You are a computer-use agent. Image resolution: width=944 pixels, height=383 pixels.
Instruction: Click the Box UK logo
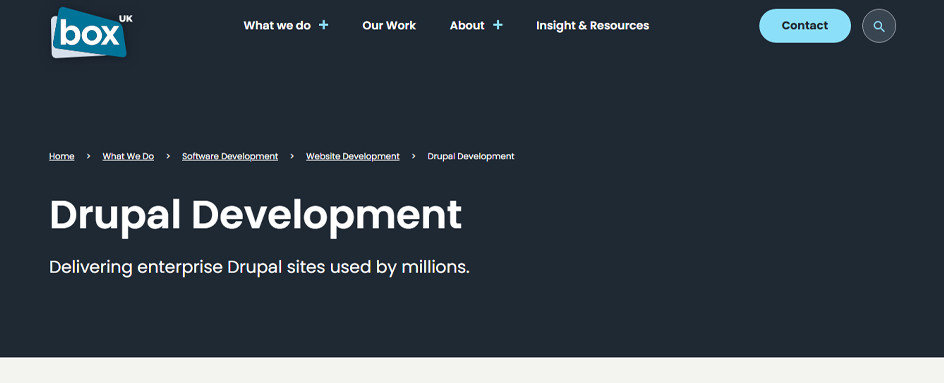92,33
